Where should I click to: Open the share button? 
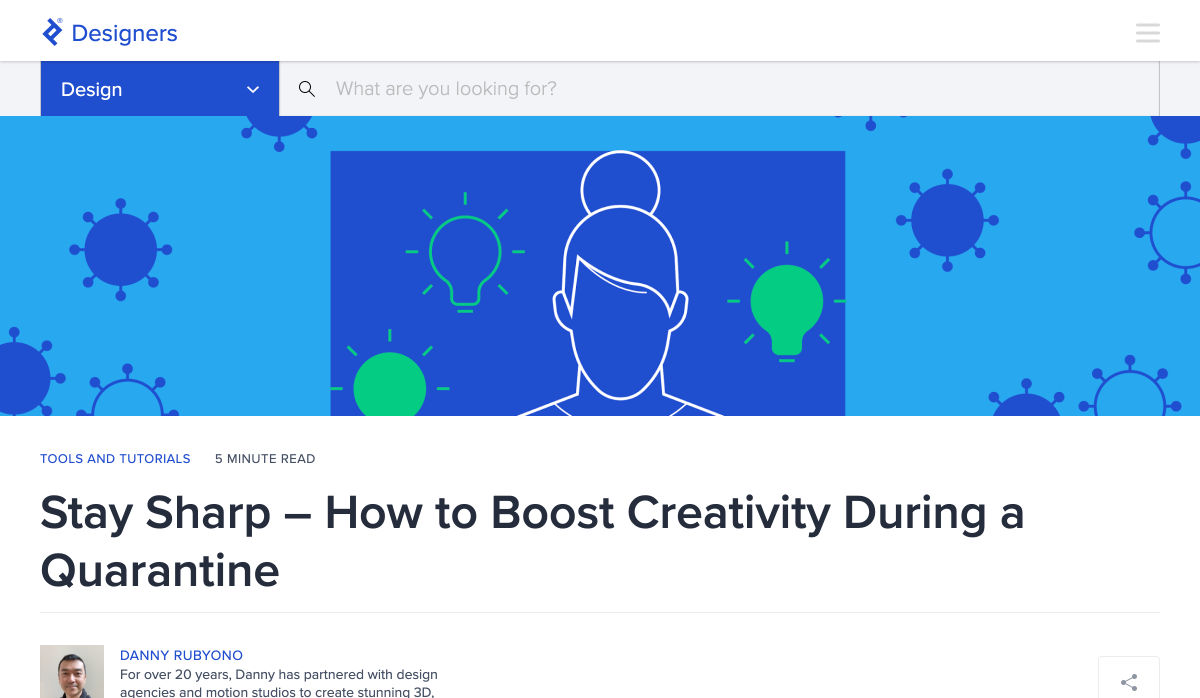(1128, 682)
